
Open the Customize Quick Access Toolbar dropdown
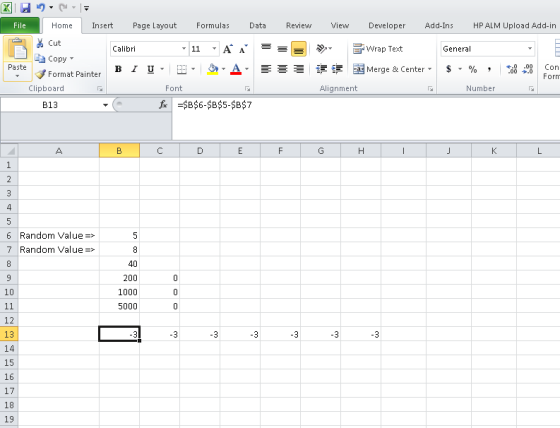pos(86,8)
